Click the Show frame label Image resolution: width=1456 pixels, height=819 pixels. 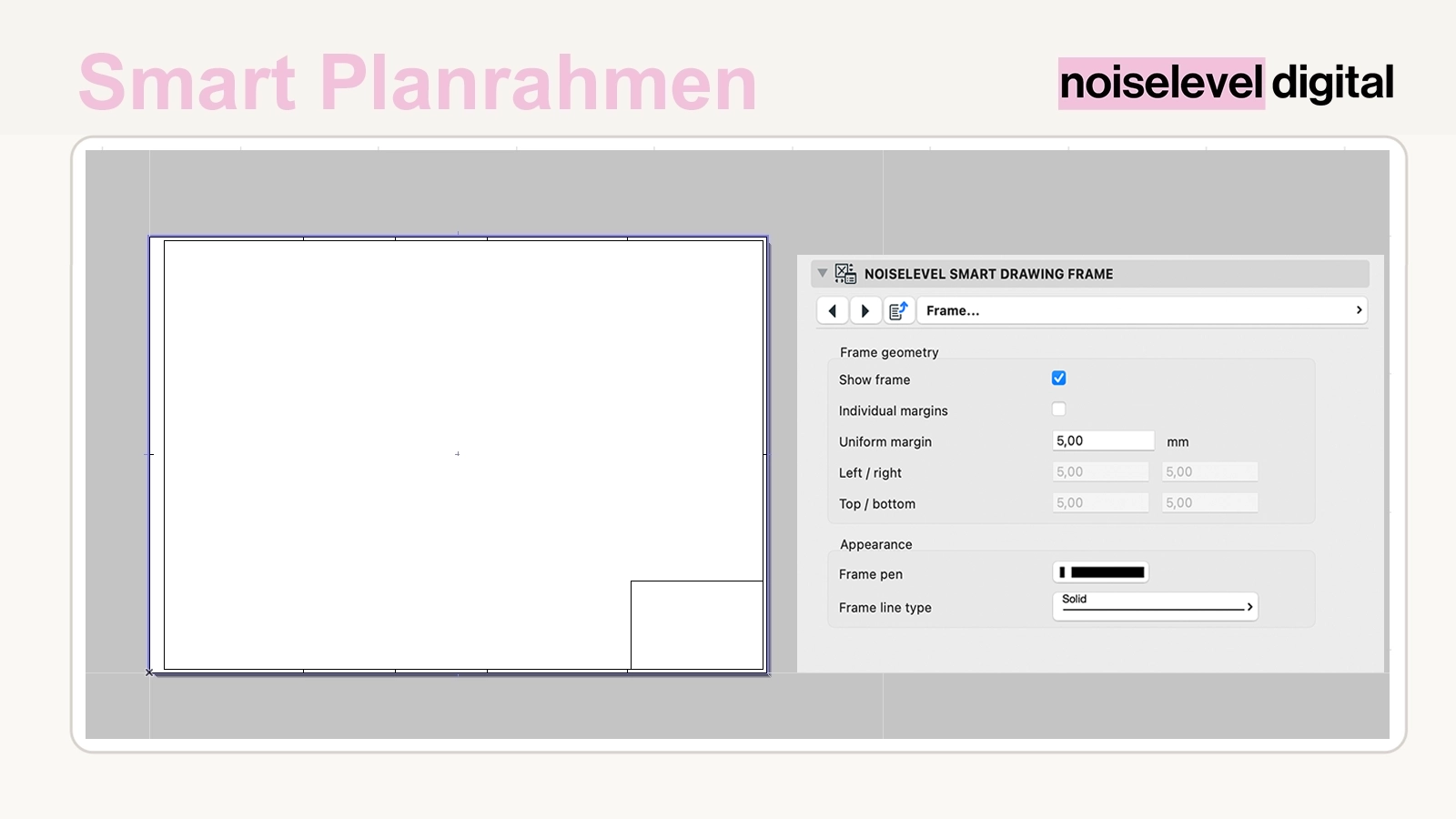(875, 379)
